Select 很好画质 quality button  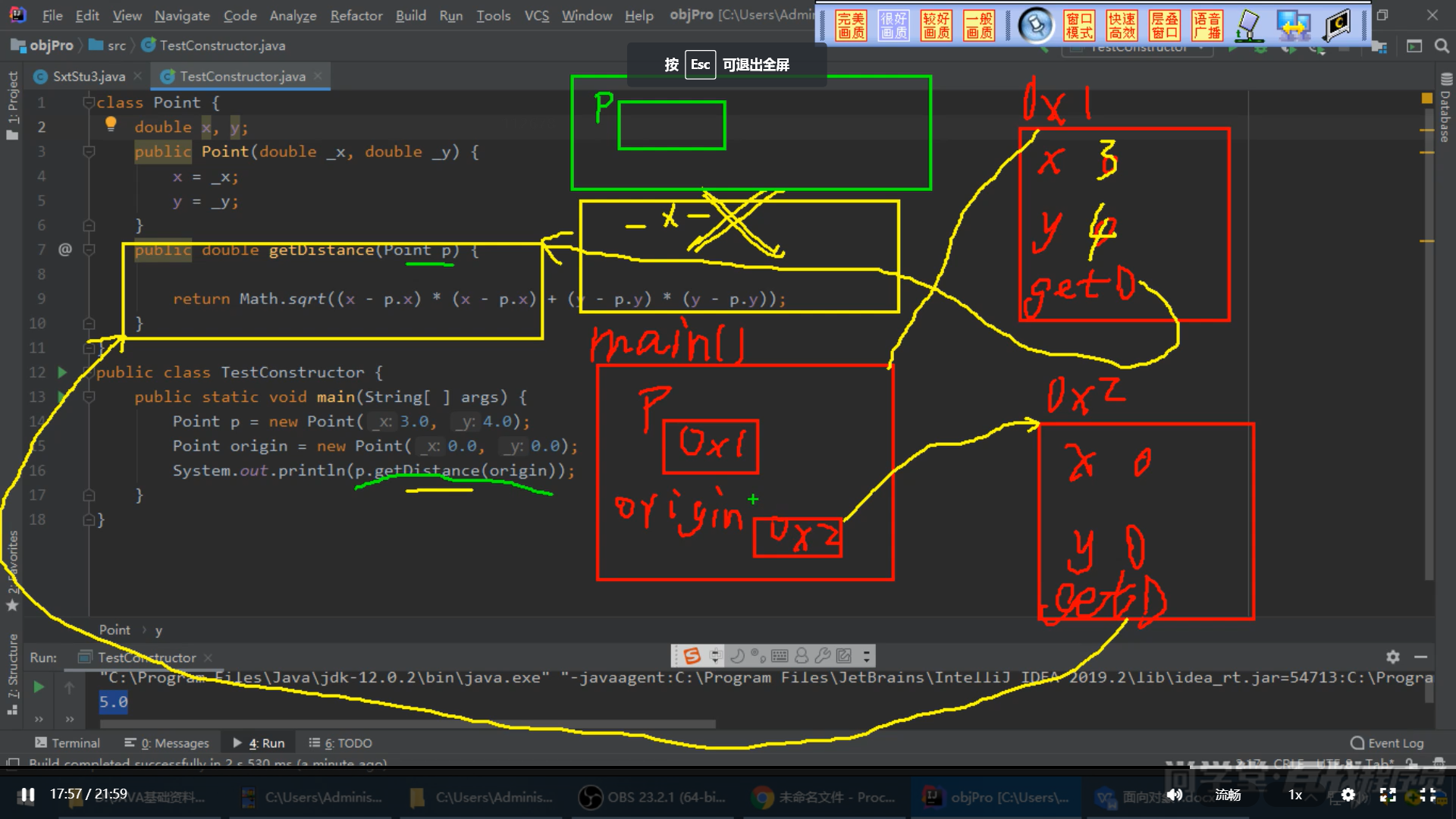pyautogui.click(x=893, y=25)
